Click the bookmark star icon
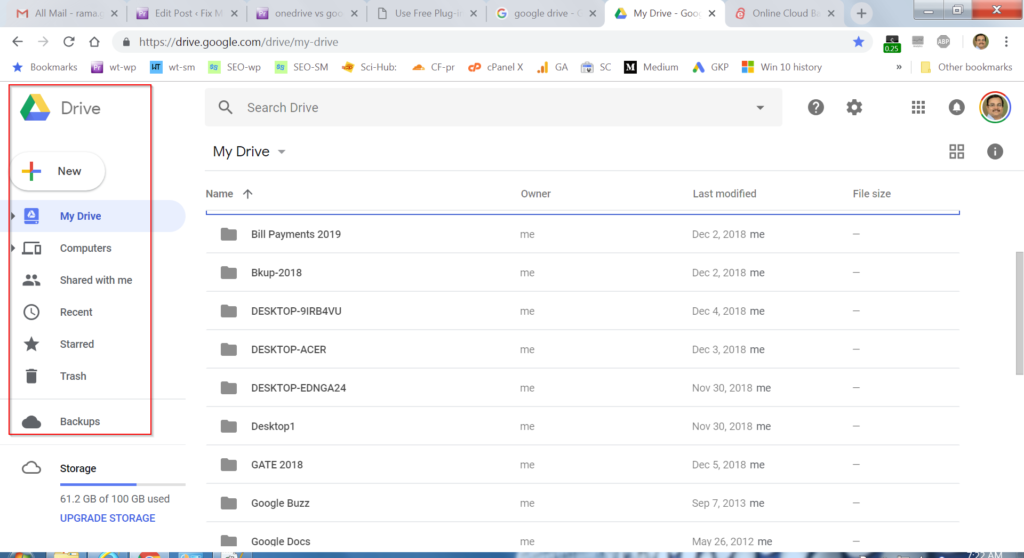Screen dimensions: 1024x558 click(x=858, y=42)
